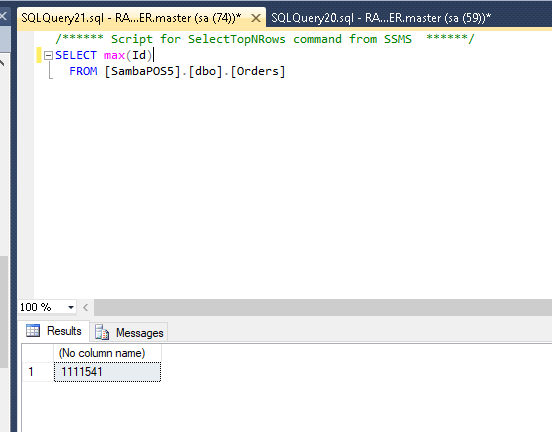Select the 1111541 result cell
This screenshot has width=552, height=432.
click(x=107, y=372)
